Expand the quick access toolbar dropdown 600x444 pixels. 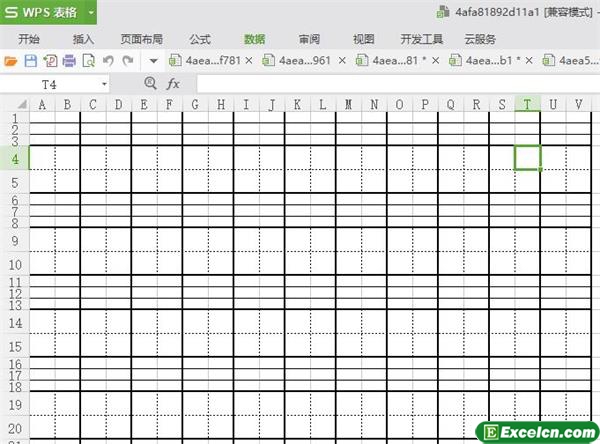click(x=153, y=61)
